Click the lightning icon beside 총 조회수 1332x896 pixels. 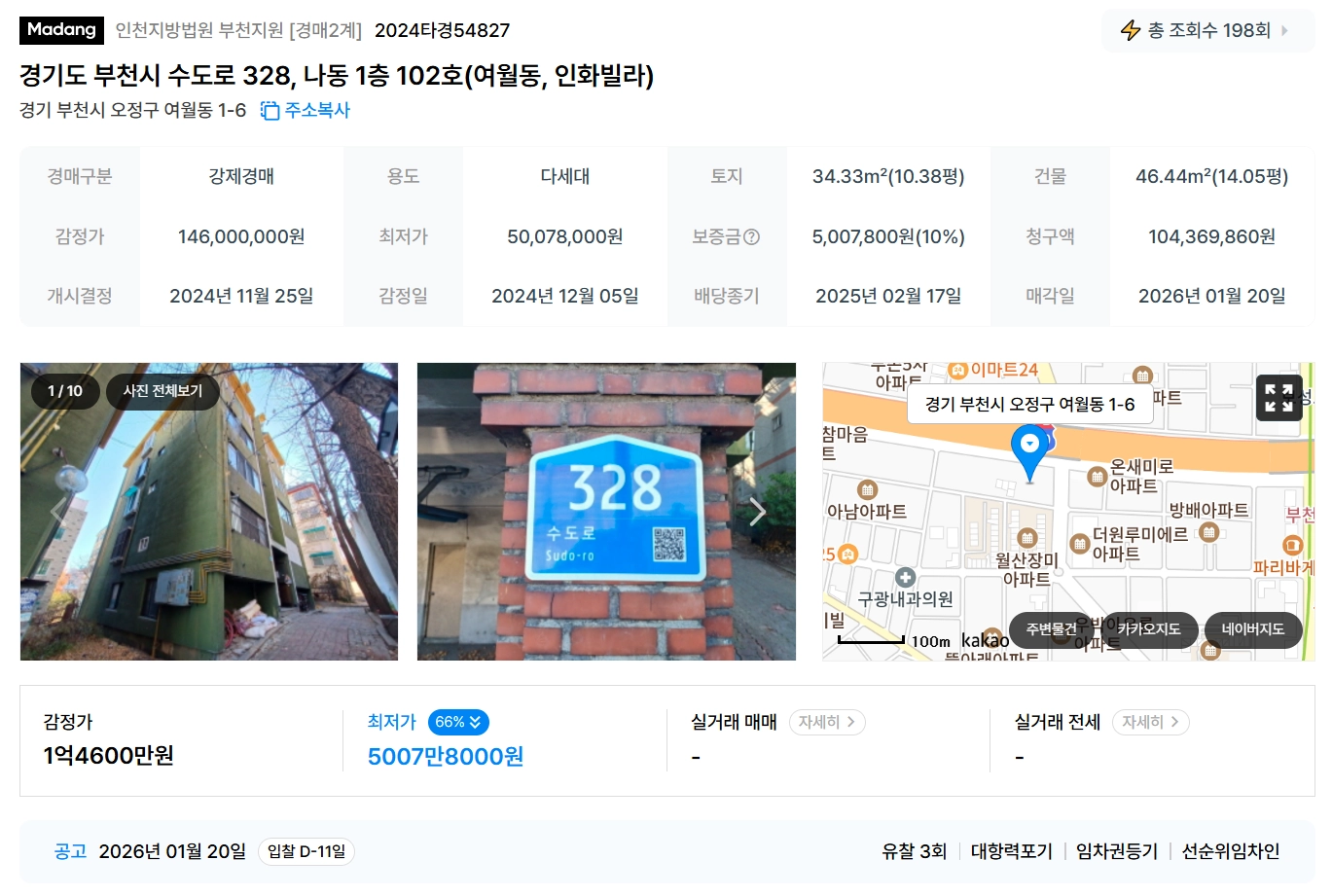(x=1130, y=30)
